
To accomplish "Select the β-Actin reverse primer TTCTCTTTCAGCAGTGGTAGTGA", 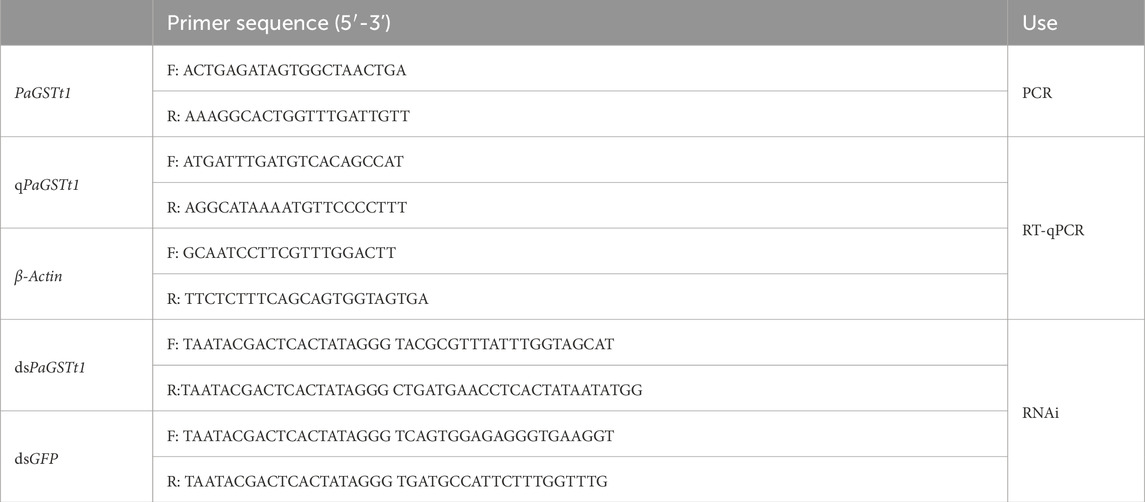I will coord(303,298).
